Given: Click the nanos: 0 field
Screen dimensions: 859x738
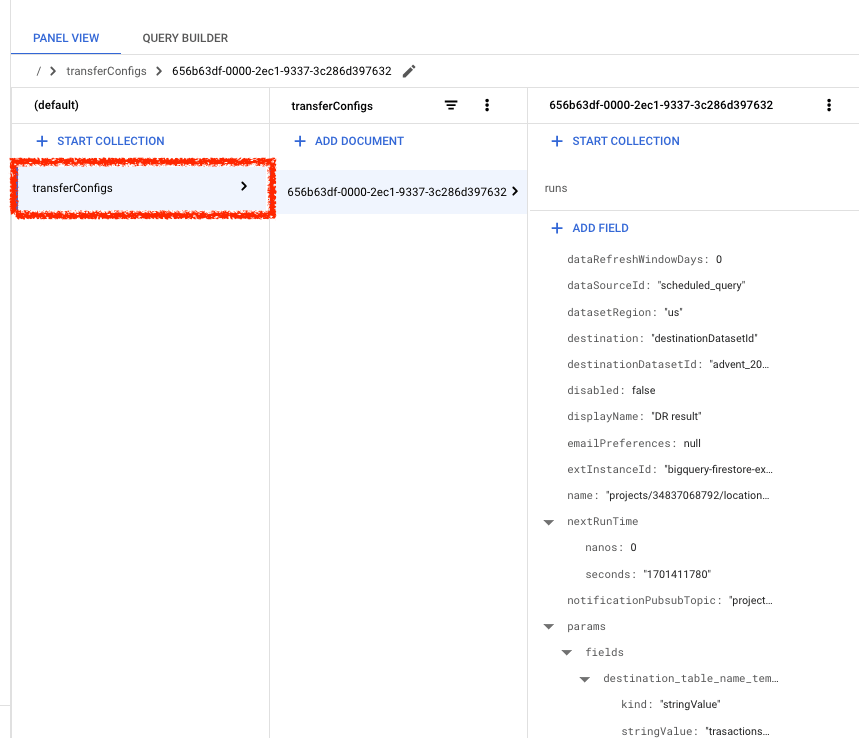Looking at the screenshot, I should (610, 547).
